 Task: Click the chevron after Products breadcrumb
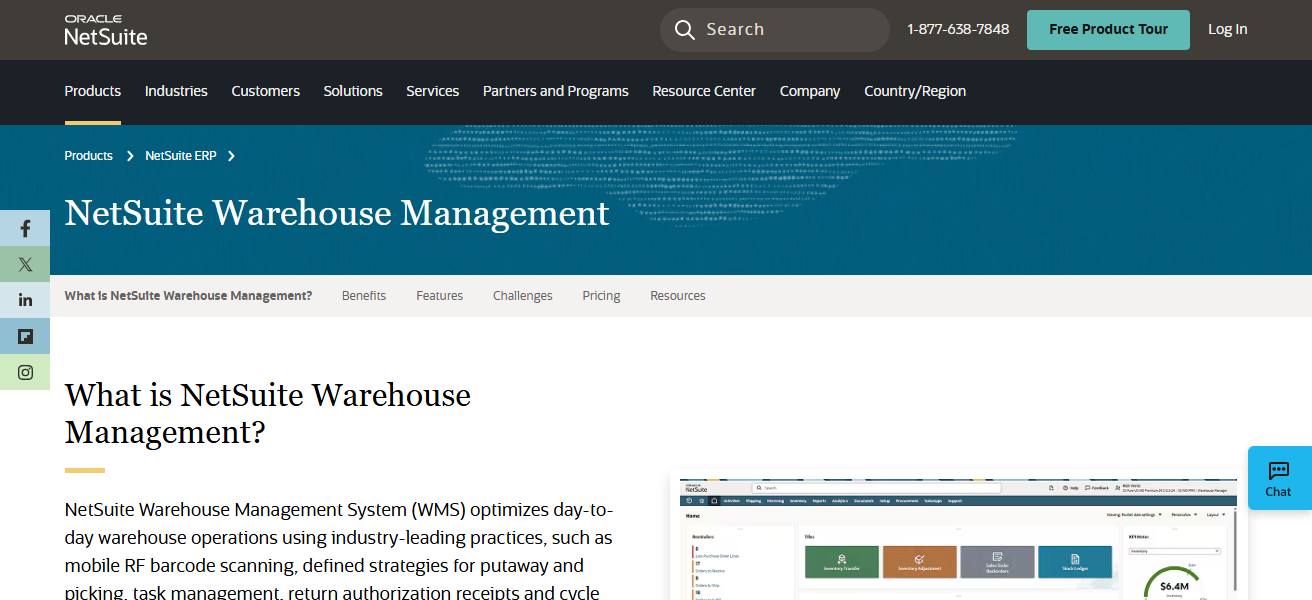[130, 156]
